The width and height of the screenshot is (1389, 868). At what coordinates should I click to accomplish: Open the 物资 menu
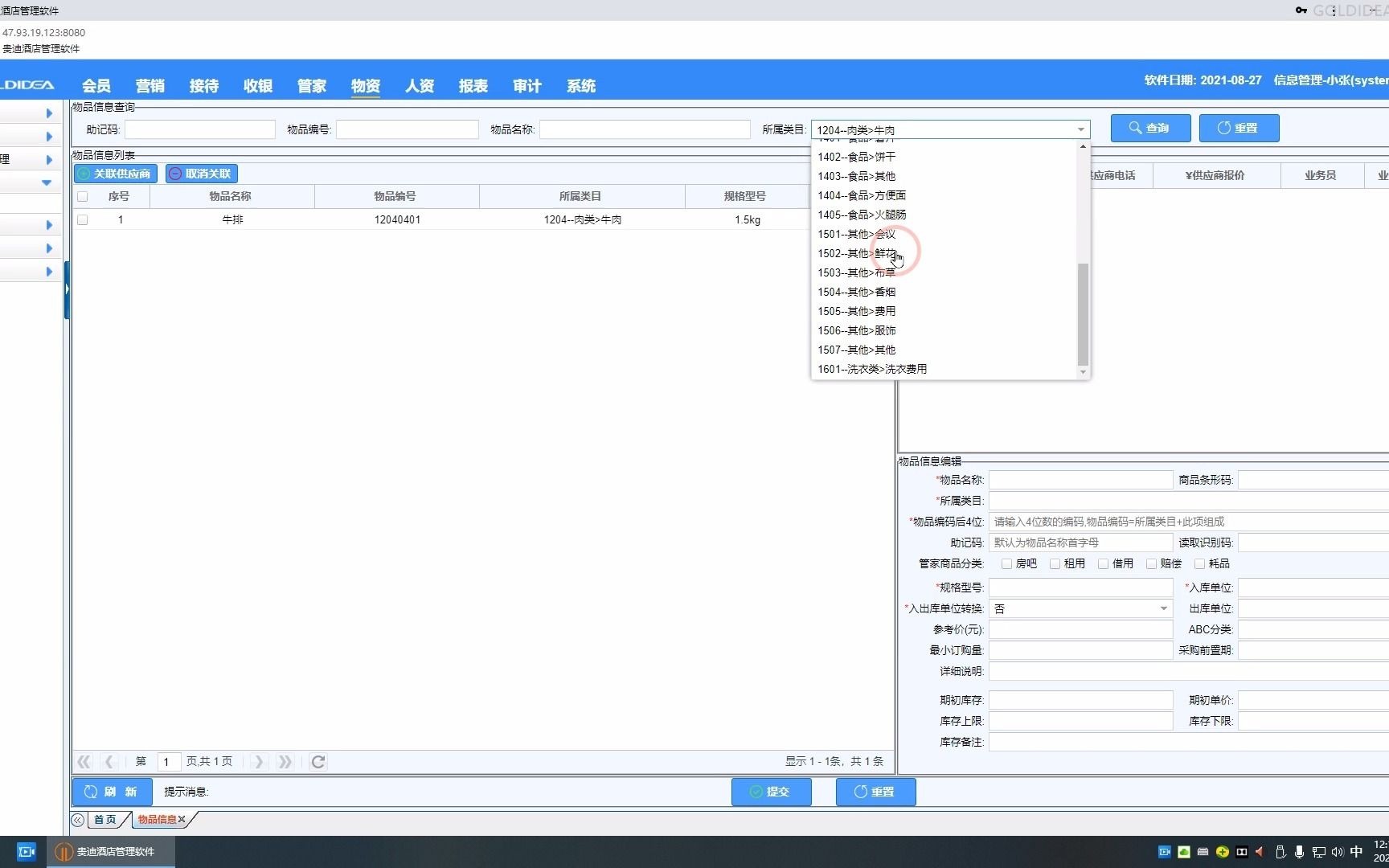(x=366, y=86)
